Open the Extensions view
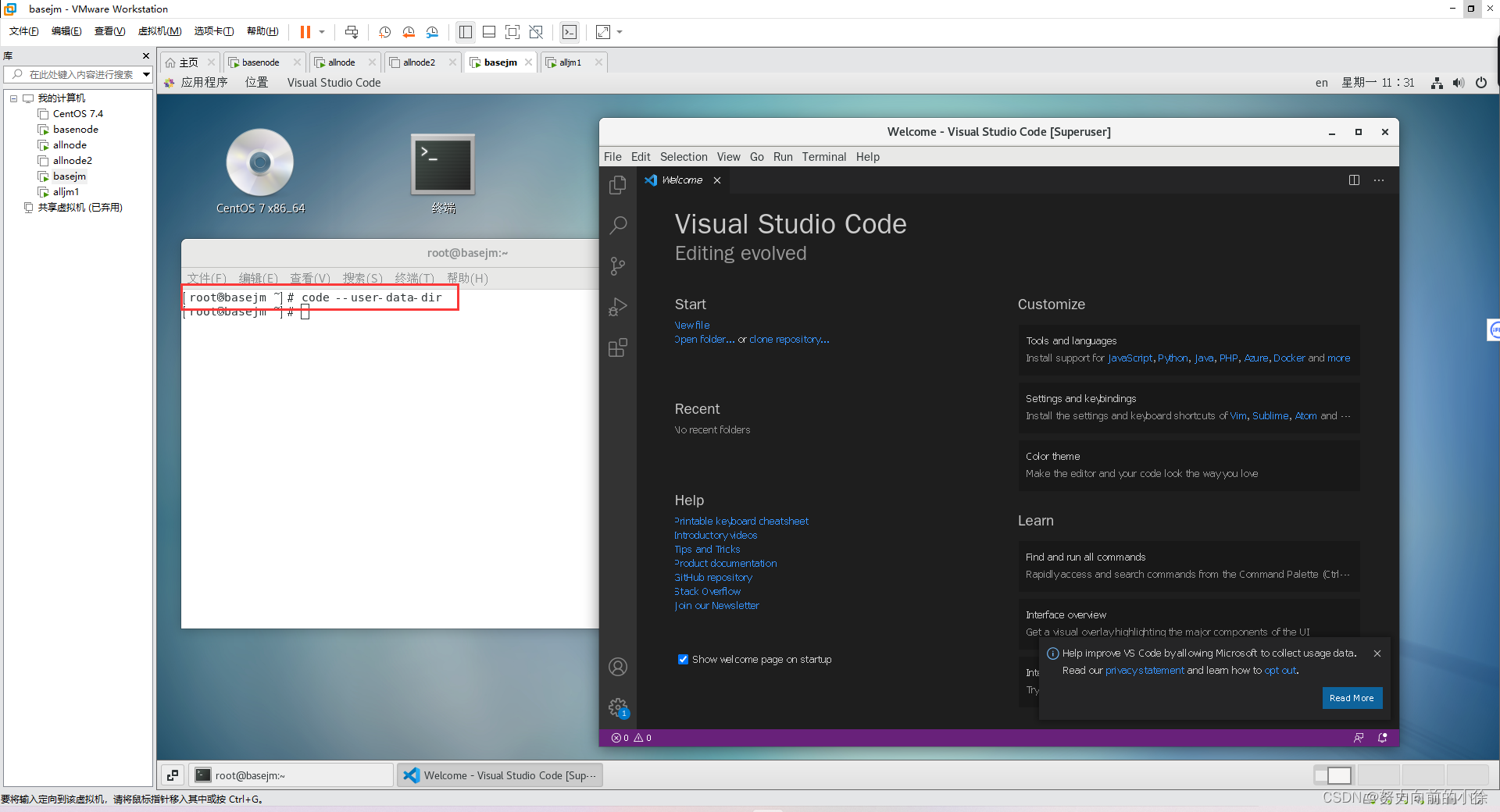The image size is (1500, 812). pos(618,347)
